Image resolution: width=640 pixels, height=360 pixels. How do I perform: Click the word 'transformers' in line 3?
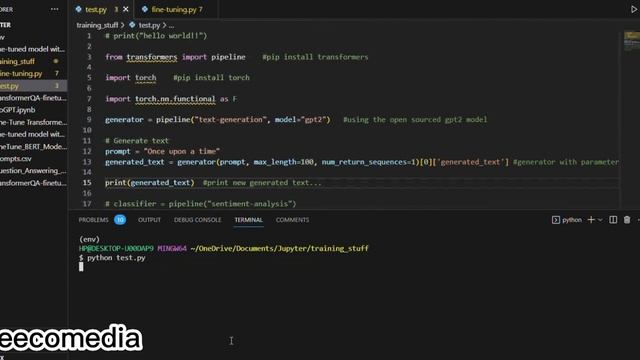pos(152,57)
